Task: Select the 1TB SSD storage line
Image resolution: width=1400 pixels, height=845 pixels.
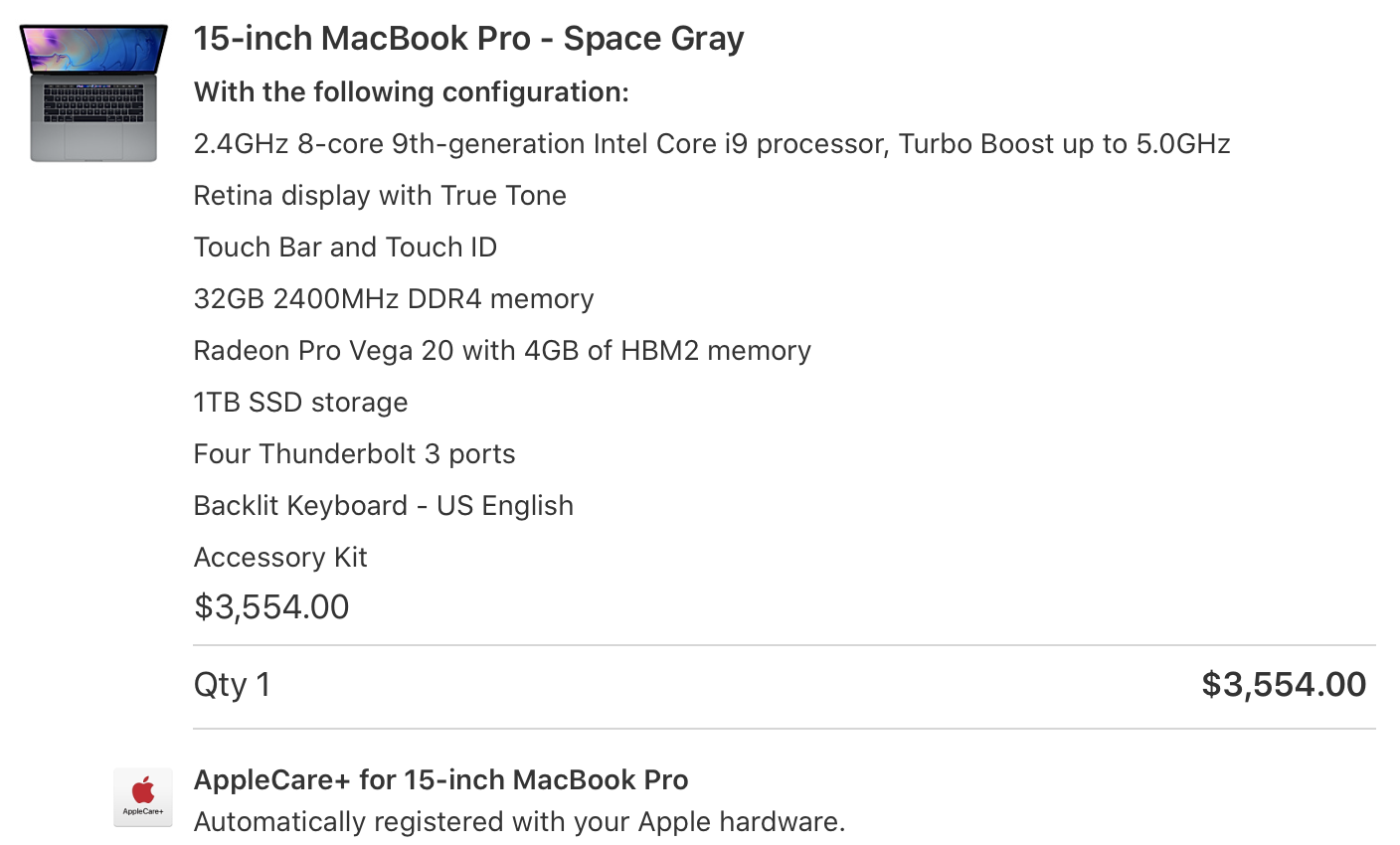Action: click(x=300, y=403)
